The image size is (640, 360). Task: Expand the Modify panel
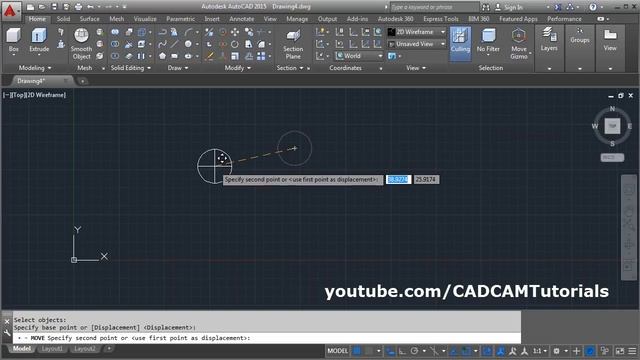[238, 68]
